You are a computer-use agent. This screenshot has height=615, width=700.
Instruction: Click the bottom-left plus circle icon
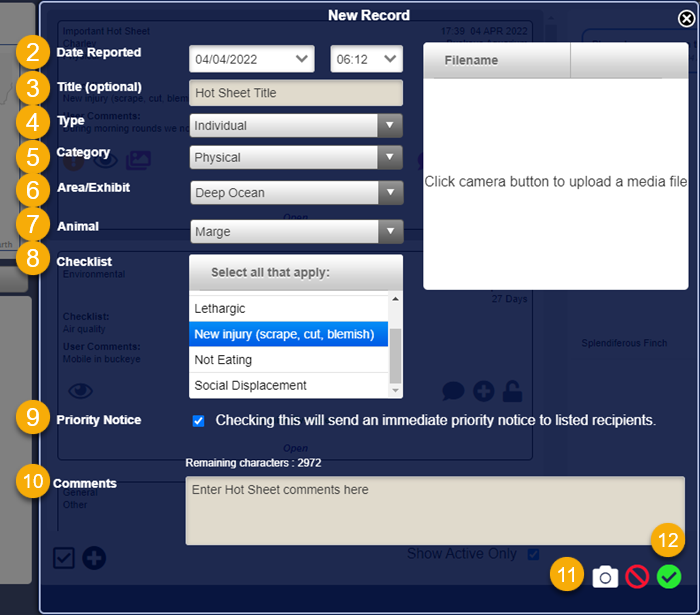[94, 558]
